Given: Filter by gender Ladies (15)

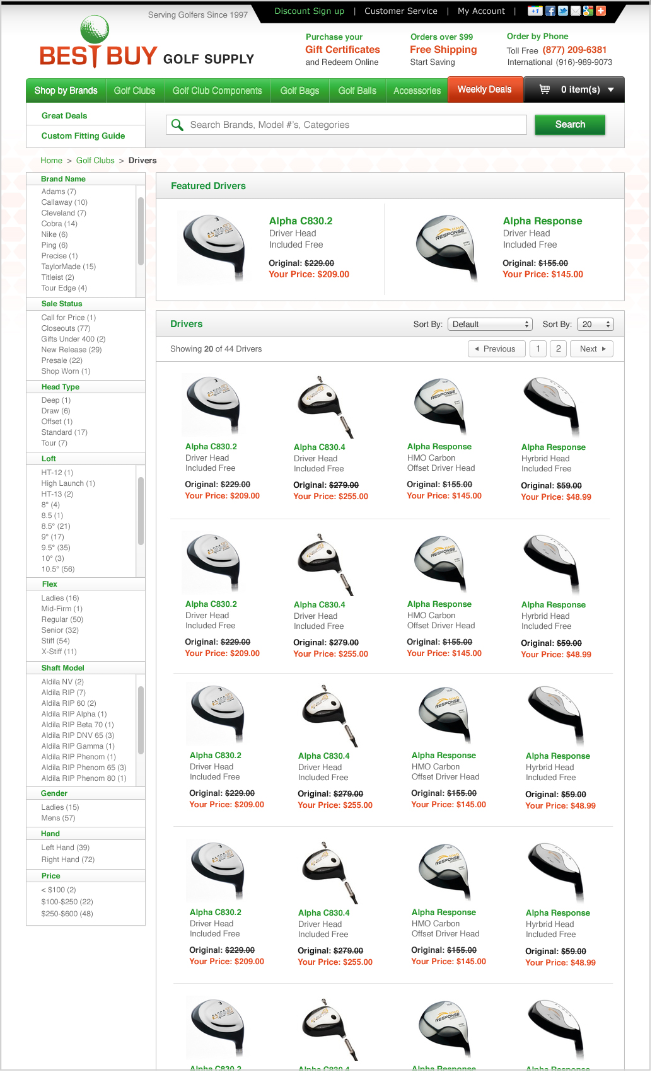Looking at the screenshot, I should [60, 807].
